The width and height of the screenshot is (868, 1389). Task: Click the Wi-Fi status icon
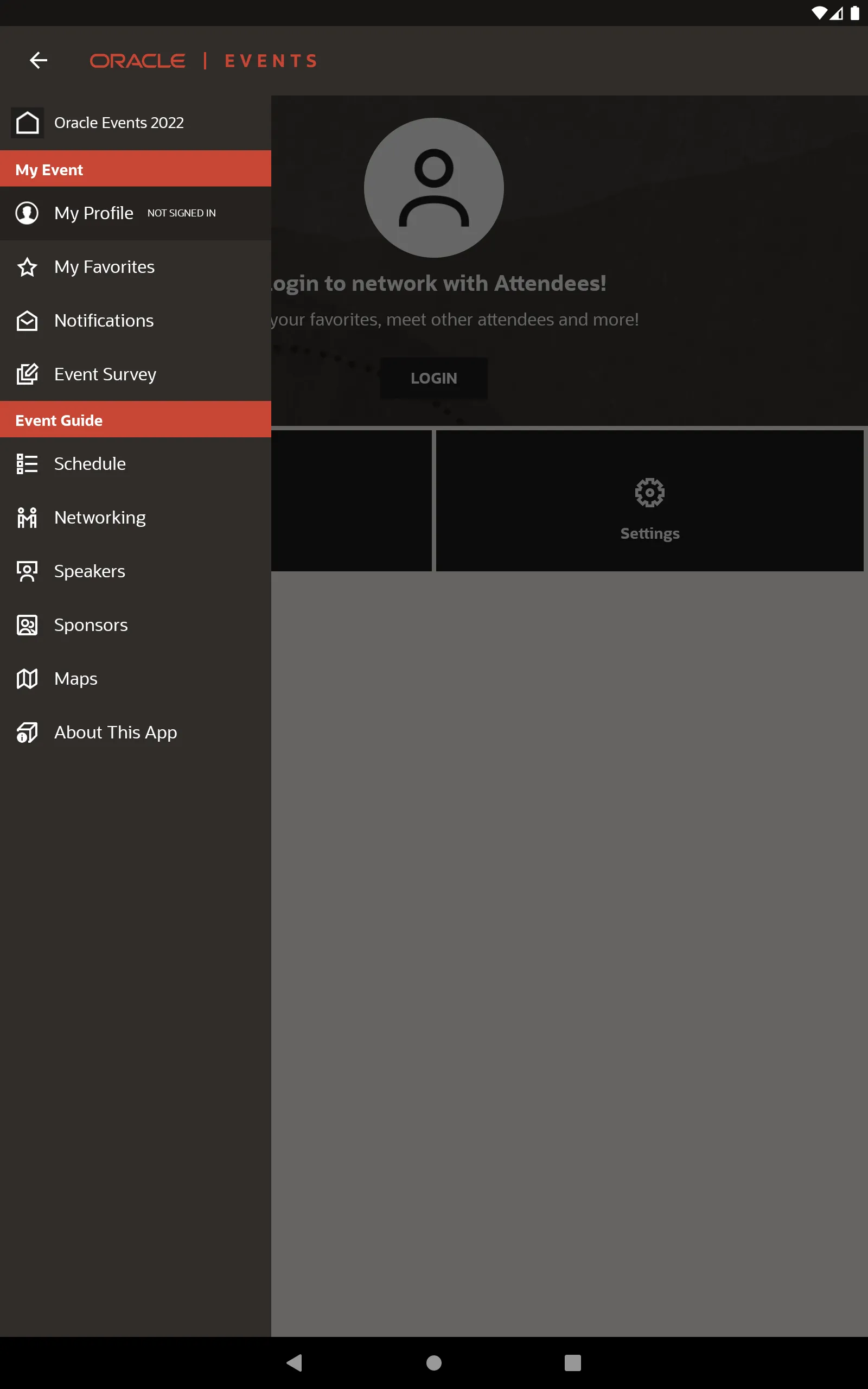(x=819, y=13)
